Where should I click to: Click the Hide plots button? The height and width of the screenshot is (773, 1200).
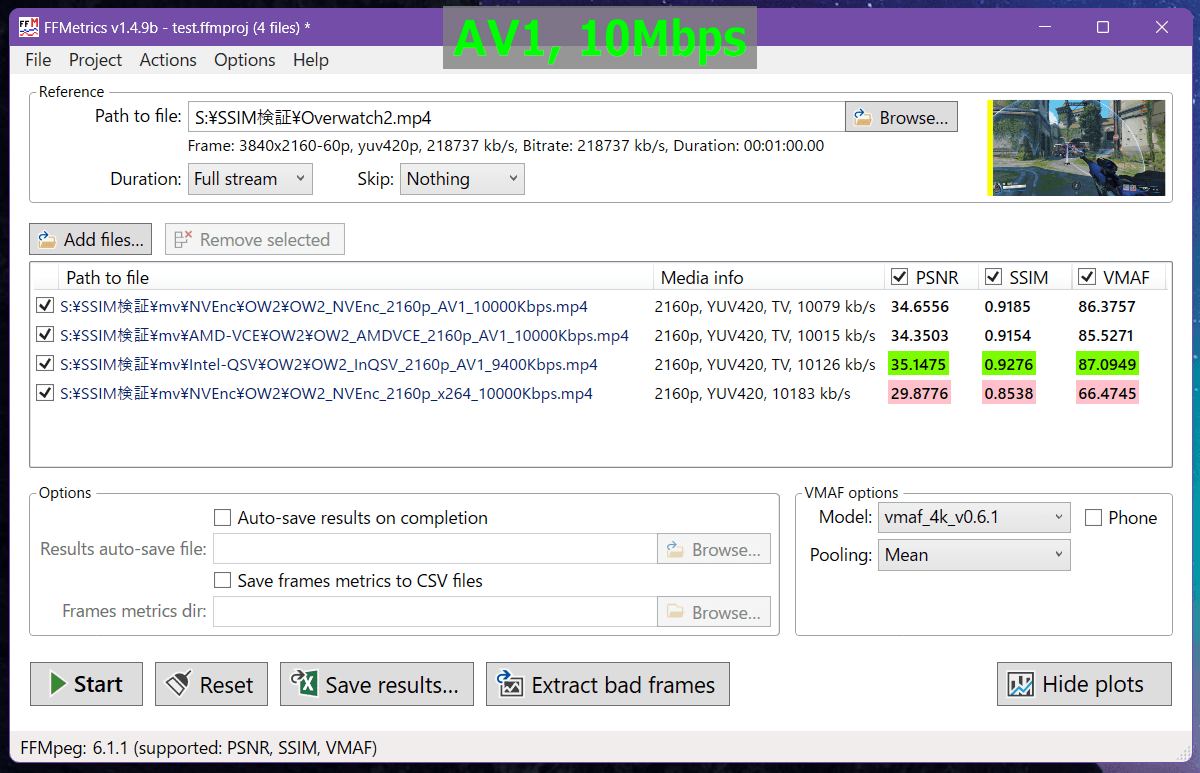tap(1084, 684)
